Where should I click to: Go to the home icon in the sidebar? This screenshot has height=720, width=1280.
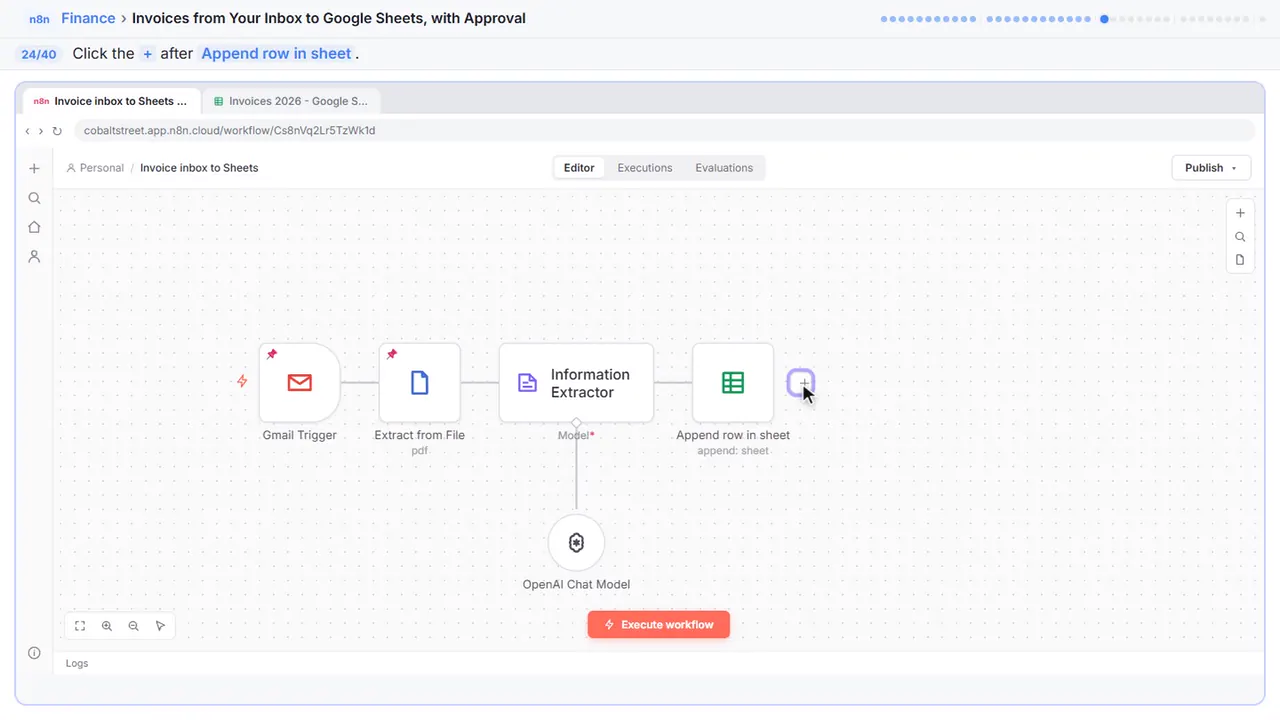34,227
